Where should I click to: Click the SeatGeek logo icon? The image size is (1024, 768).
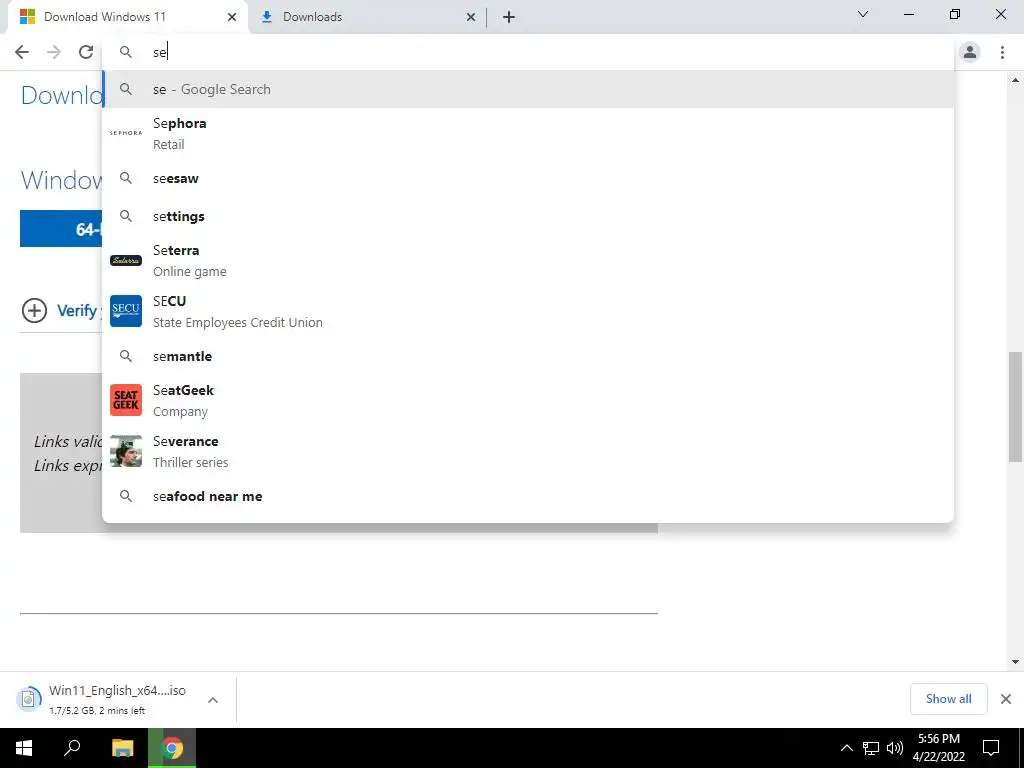[x=125, y=400]
